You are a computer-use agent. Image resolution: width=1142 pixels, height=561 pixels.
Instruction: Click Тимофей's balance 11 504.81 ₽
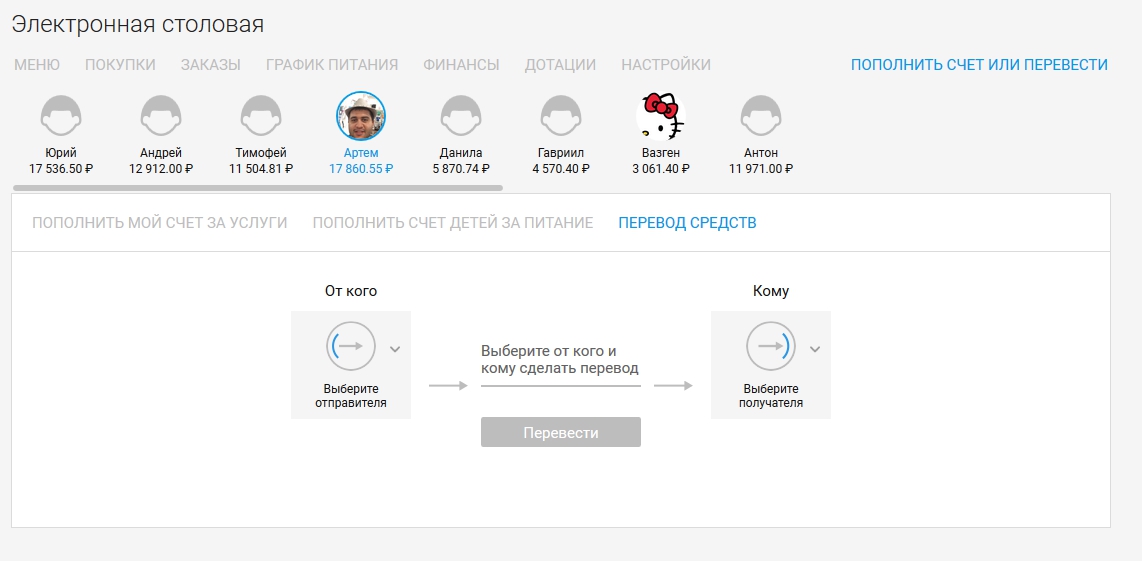(x=261, y=169)
